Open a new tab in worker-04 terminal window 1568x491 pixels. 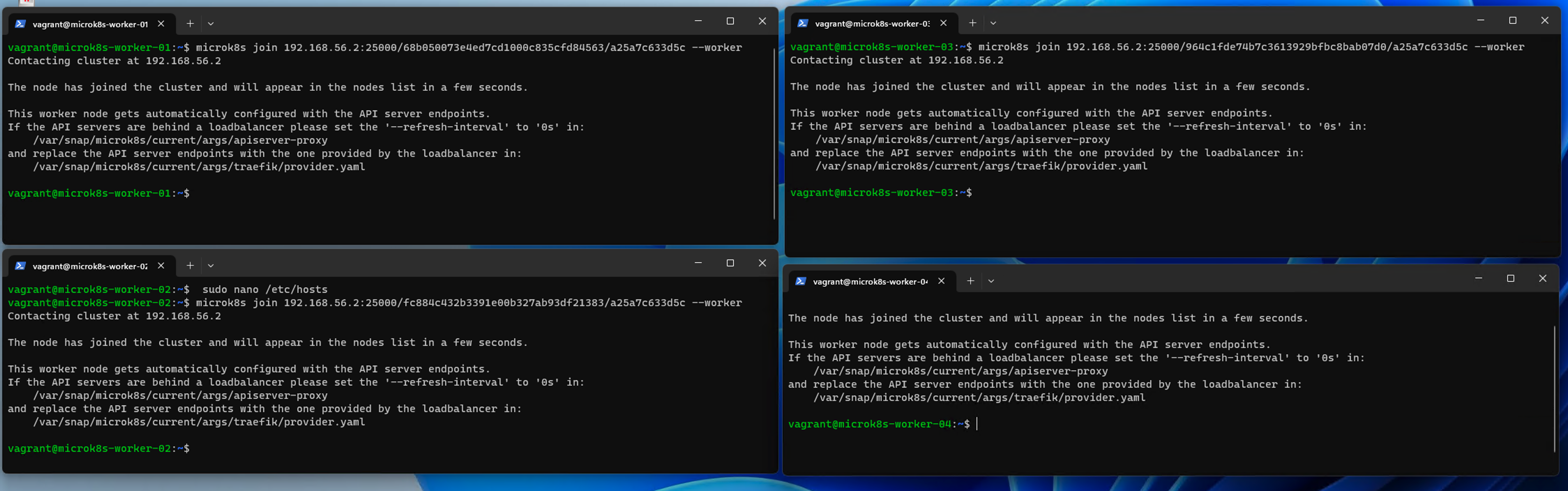[x=970, y=281]
